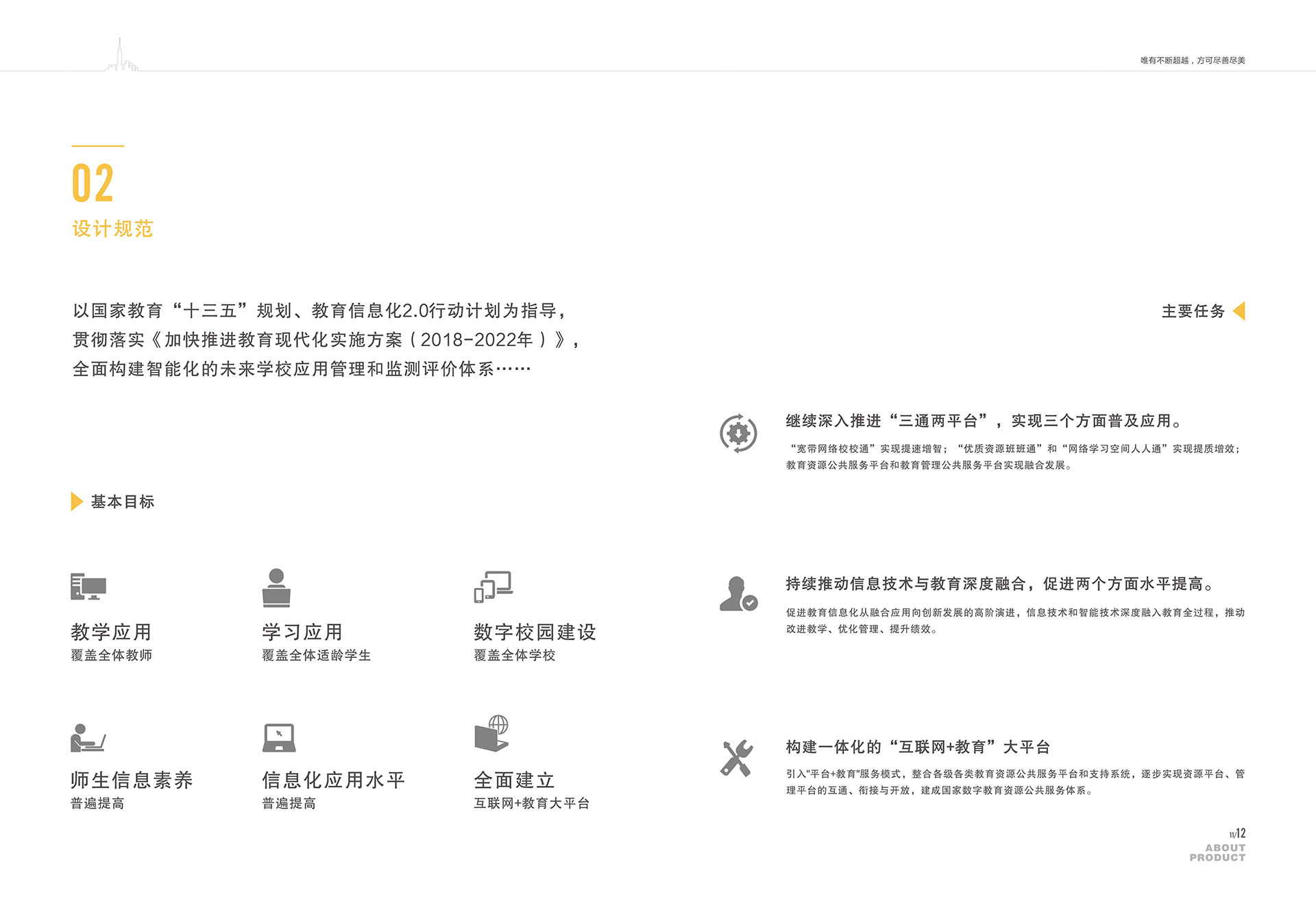1316x899 pixels.
Task: Click the yellow arrow next to 主要任务
Action: coord(1239,311)
